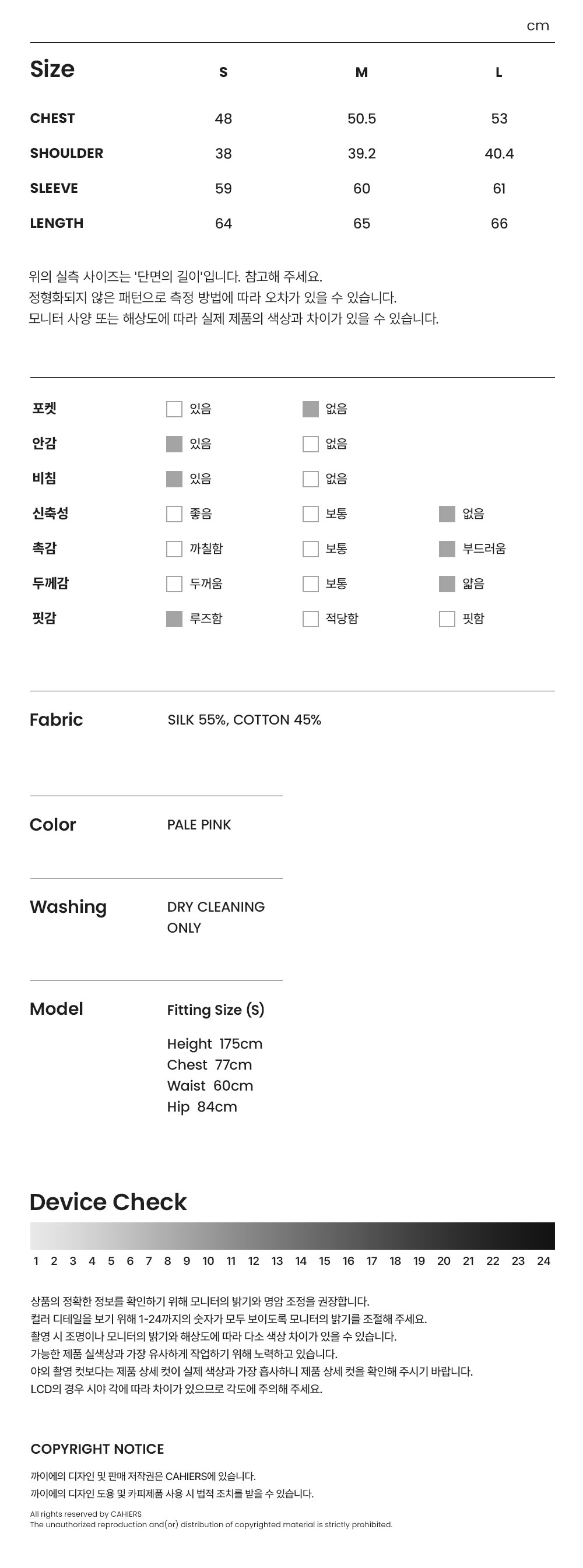Toggle the 신축성 없음 checkbox
Image resolution: width=583 pixels, height=1568 pixels.
pos(447,514)
